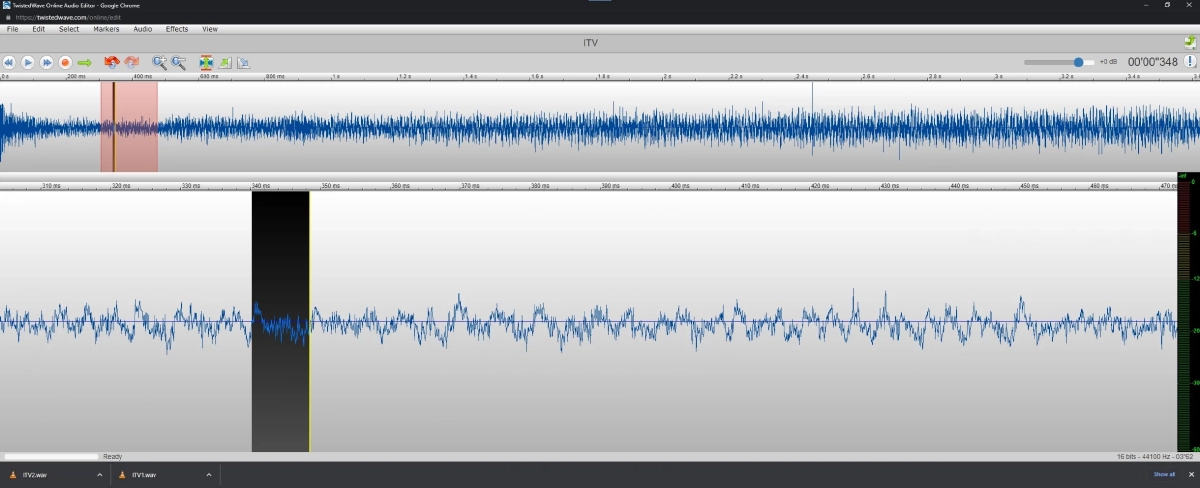Zoom in with the magnifier plus
Image resolution: width=1200 pixels, height=488 pixels.
click(159, 62)
